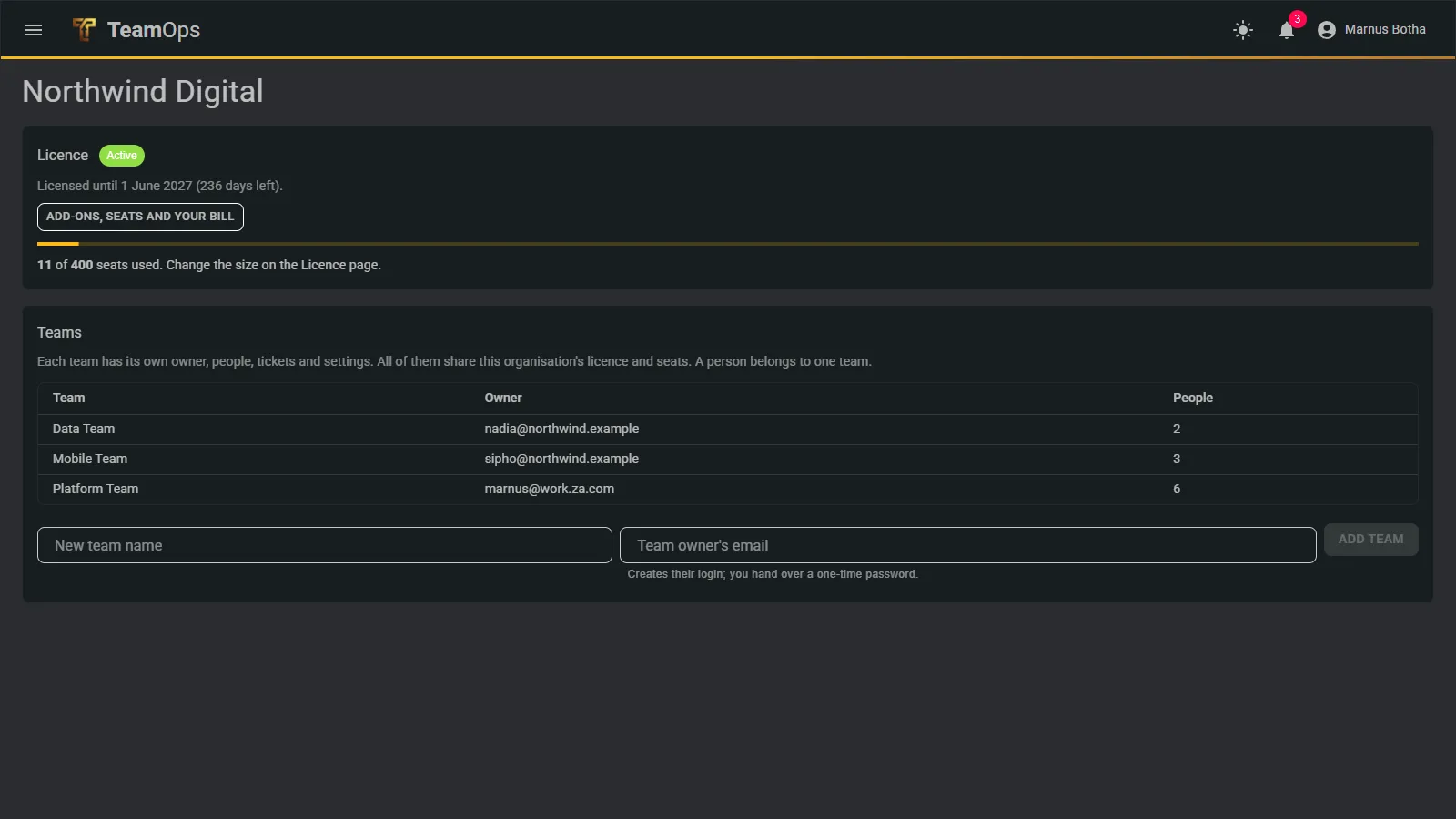Image resolution: width=1456 pixels, height=819 pixels.
Task: Click the user avatar icon
Action: point(1327,30)
